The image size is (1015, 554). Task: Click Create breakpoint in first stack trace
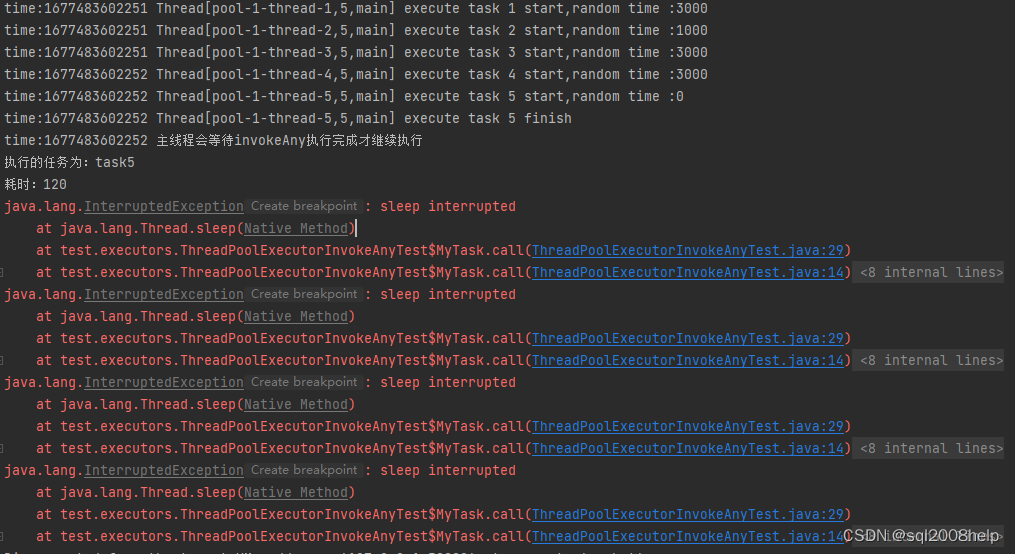(x=304, y=206)
